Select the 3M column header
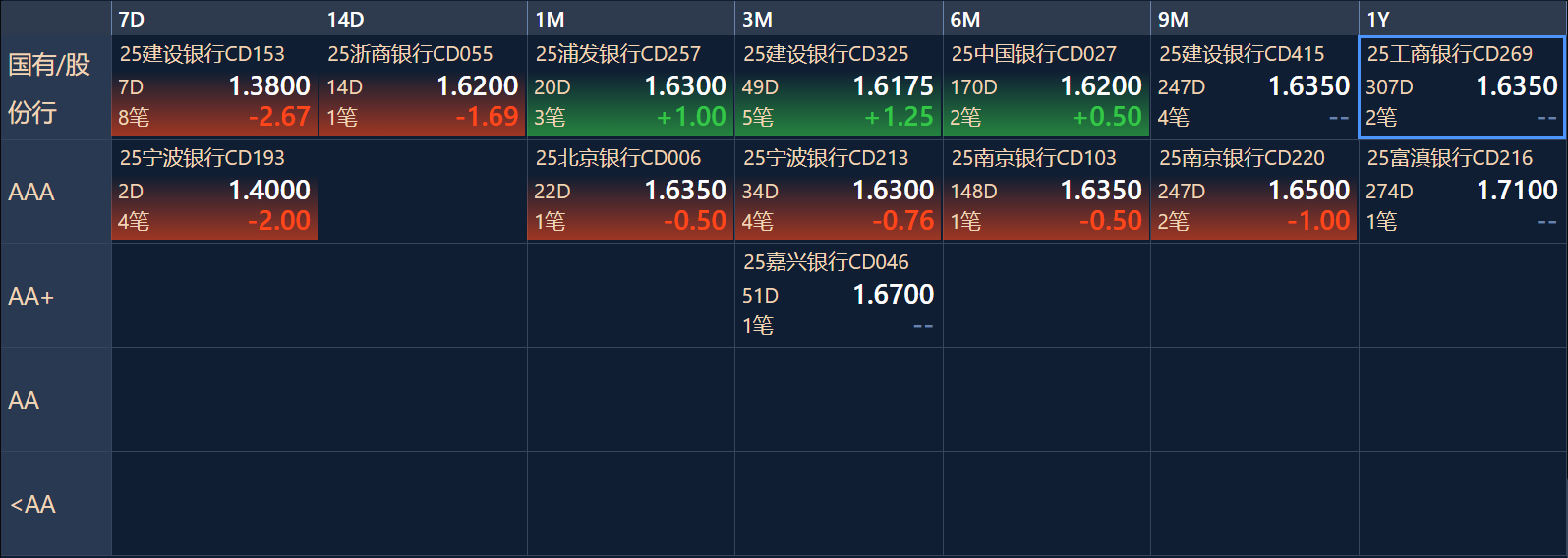The width and height of the screenshot is (1568, 558). pos(839,19)
